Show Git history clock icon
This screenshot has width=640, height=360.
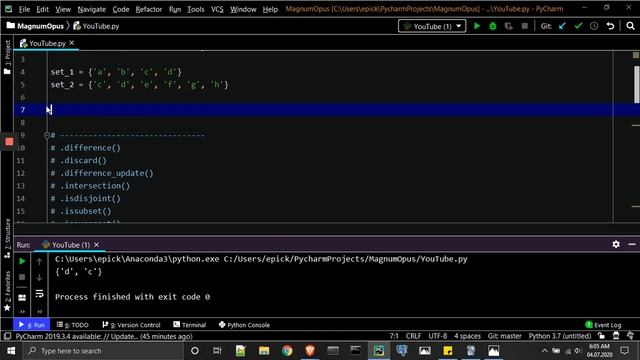(594, 26)
